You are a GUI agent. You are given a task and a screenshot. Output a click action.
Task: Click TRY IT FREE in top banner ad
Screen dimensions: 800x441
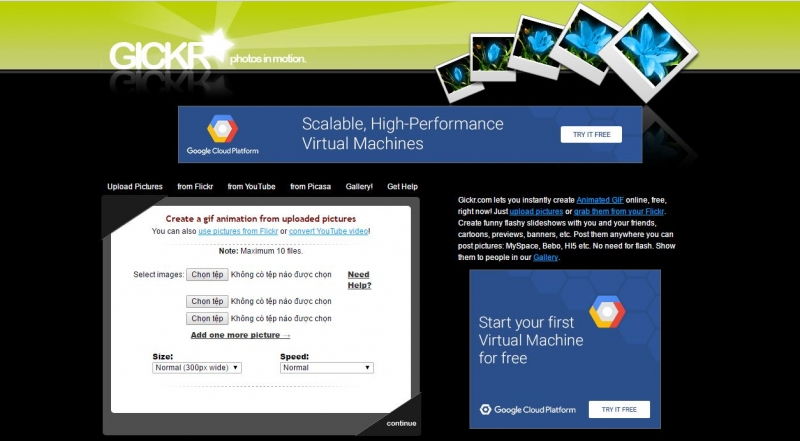tap(591, 135)
